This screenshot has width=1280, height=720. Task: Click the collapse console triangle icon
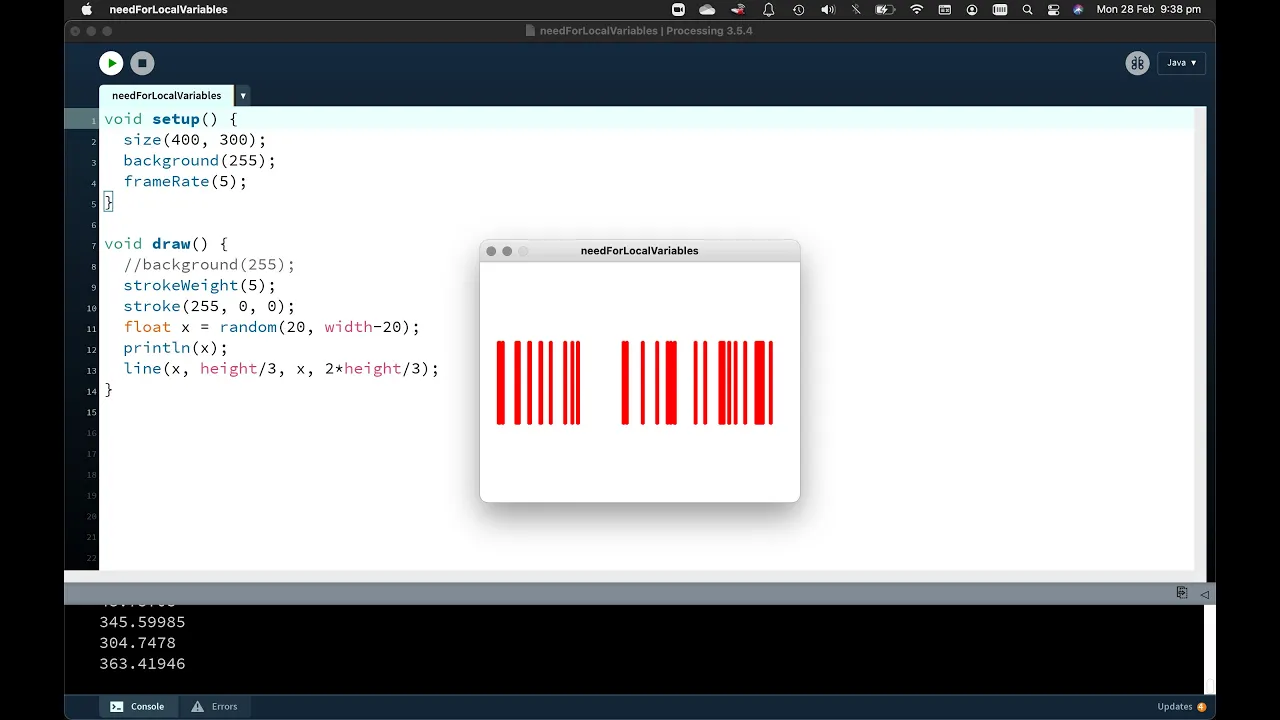coord(1204,594)
